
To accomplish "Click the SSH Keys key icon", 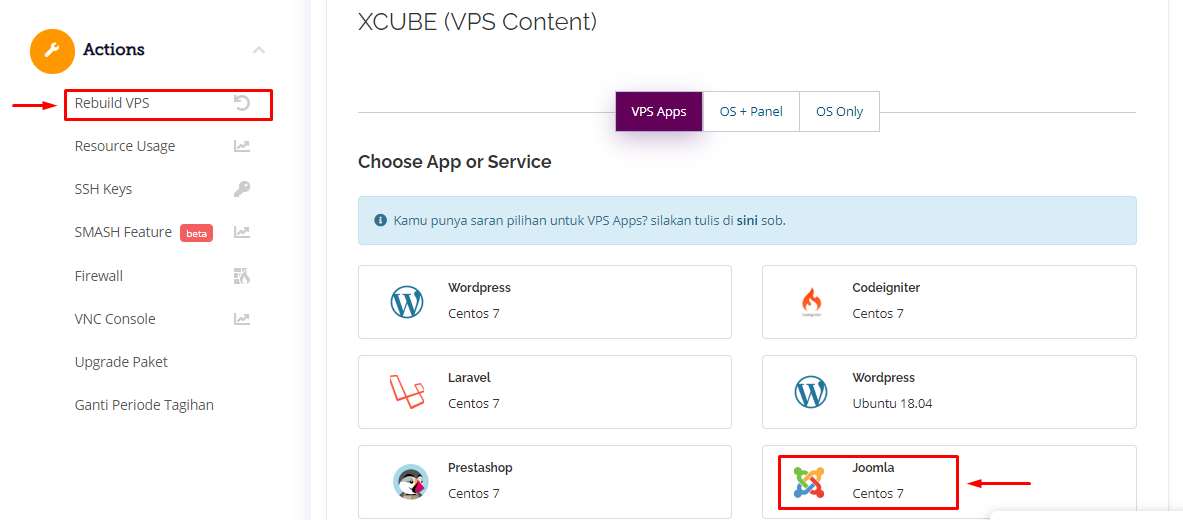I will tap(241, 189).
